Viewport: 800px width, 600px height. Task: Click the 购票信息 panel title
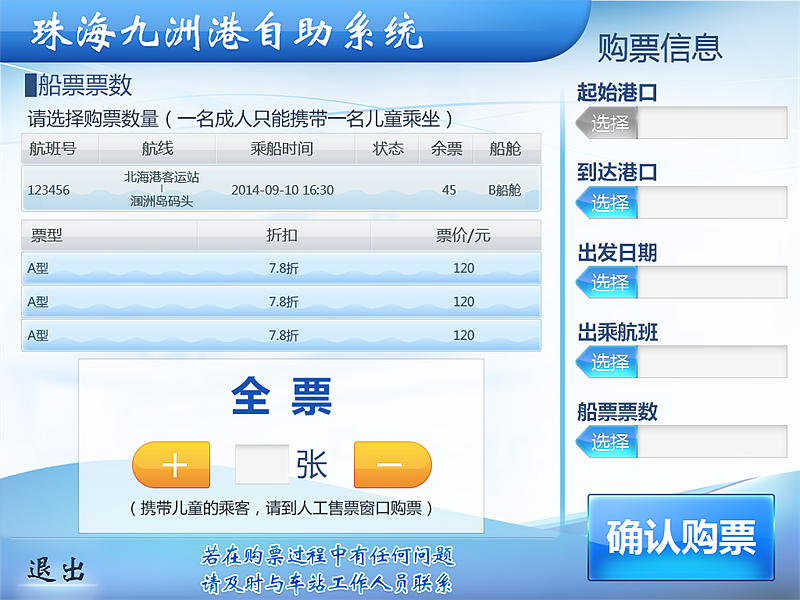coord(660,47)
